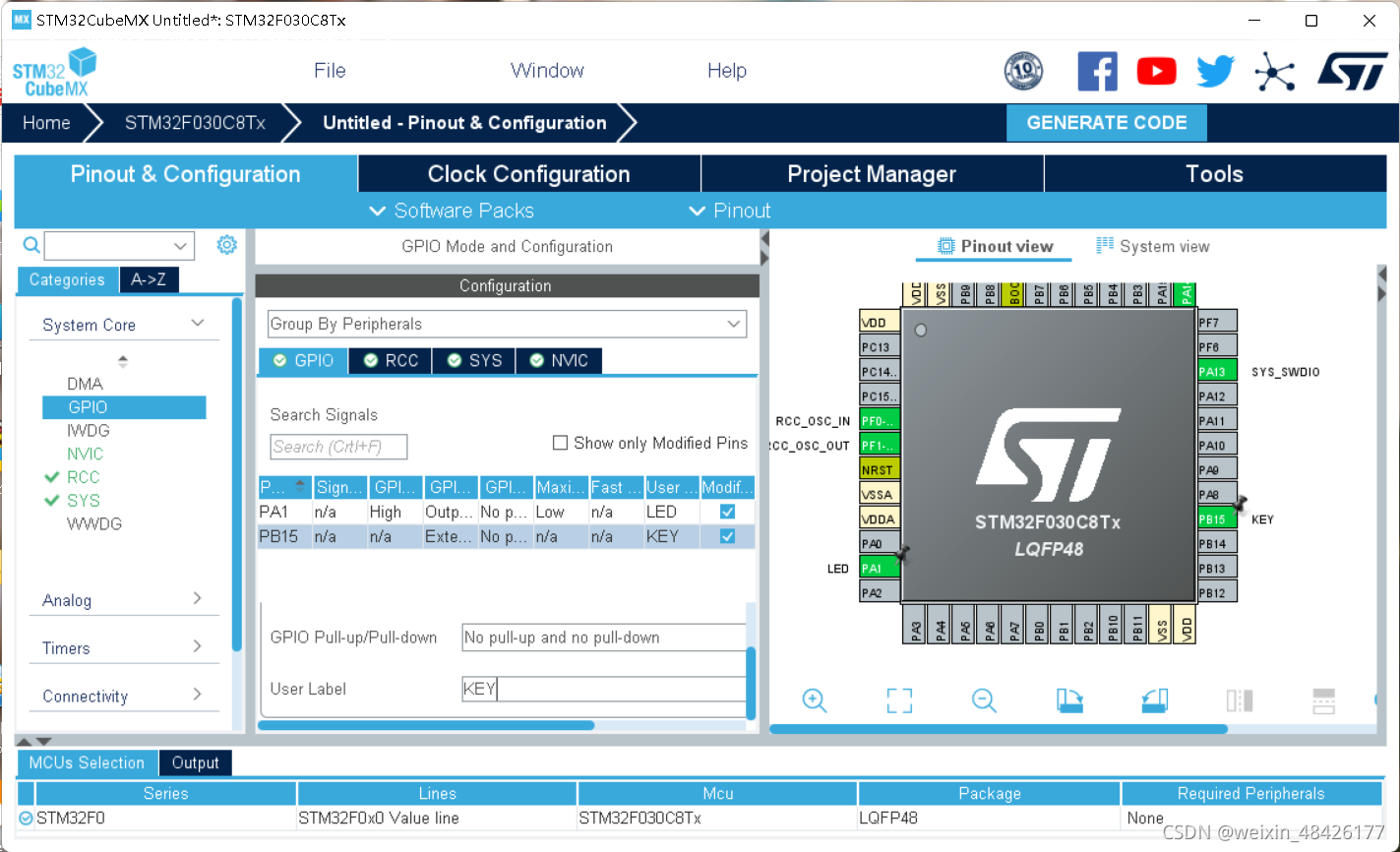Select the PA13 SYS_SWDIO pin
The height and width of the screenshot is (852, 1400).
pyautogui.click(x=1217, y=372)
